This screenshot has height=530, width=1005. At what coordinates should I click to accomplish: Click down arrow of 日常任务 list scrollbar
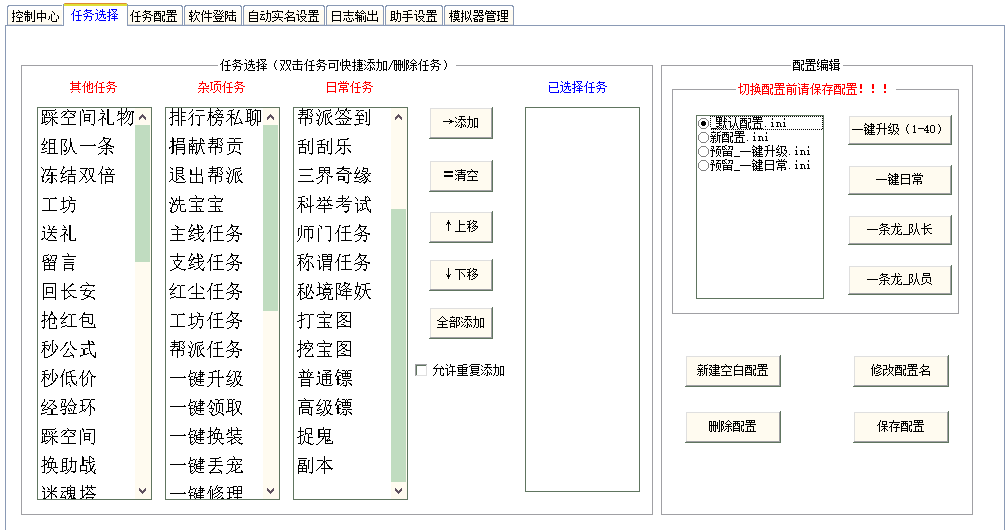399,490
